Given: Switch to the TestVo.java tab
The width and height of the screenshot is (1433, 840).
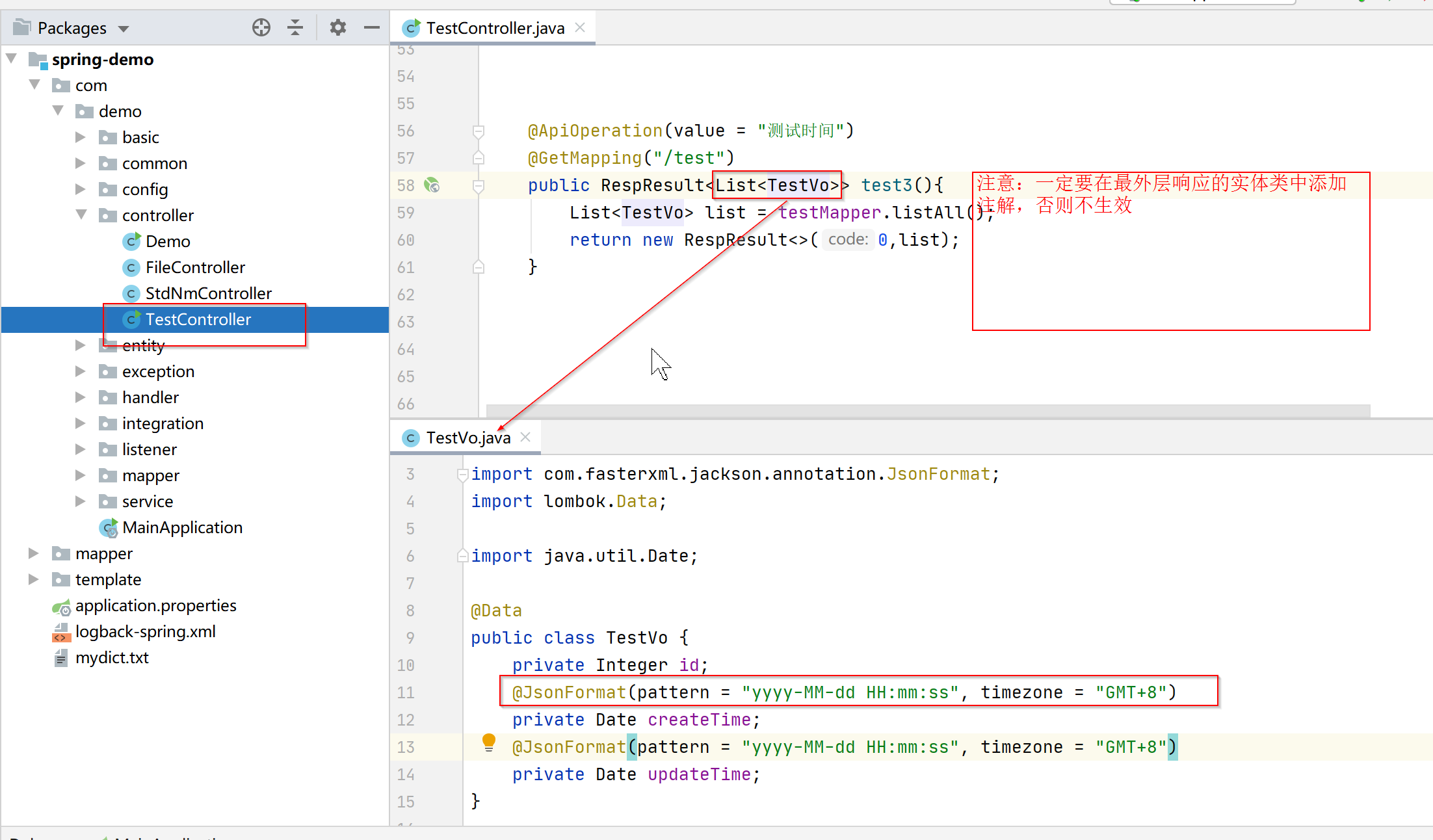Looking at the screenshot, I should point(467,437).
